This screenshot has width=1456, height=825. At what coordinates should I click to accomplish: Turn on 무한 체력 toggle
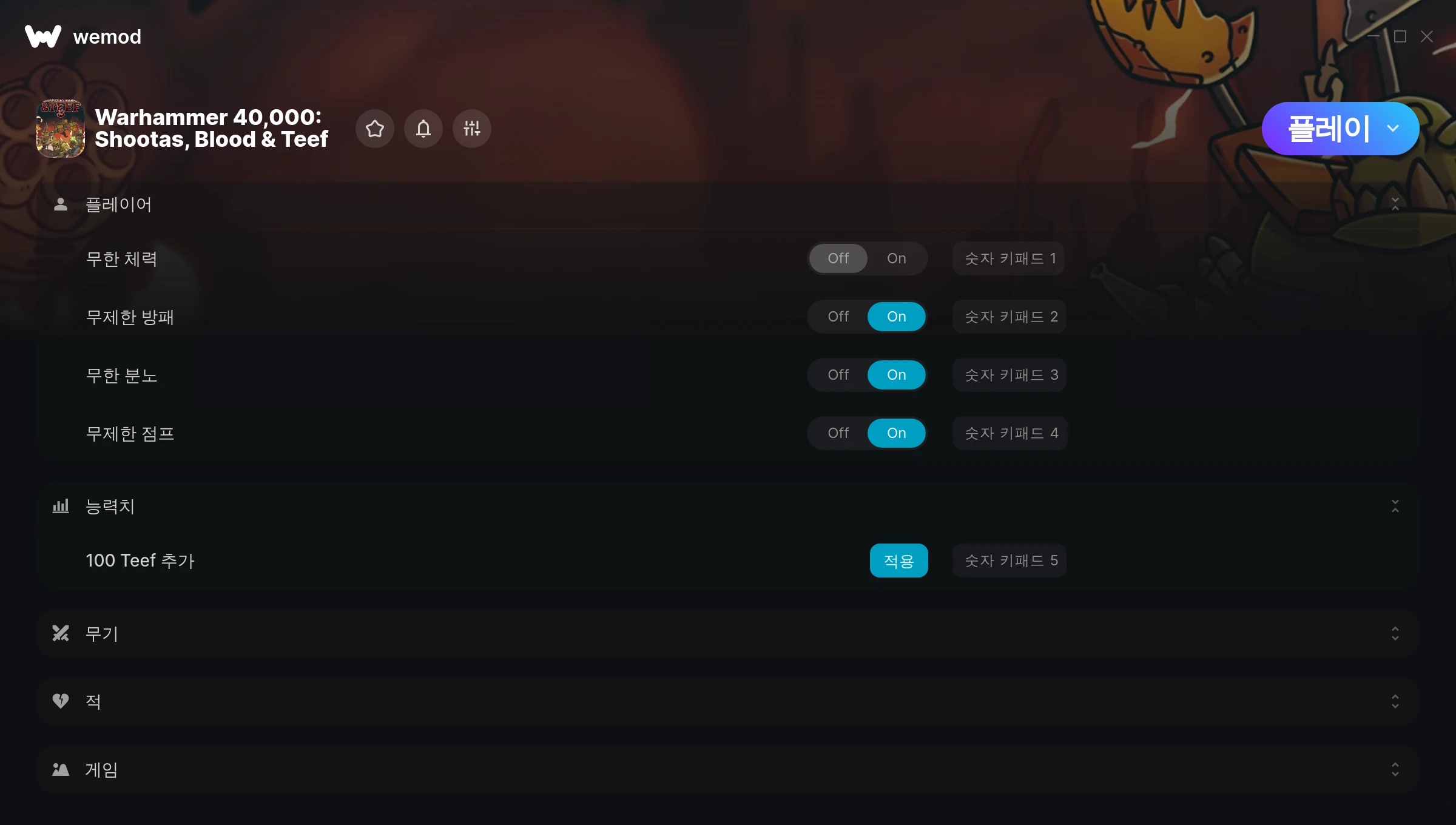(897, 258)
